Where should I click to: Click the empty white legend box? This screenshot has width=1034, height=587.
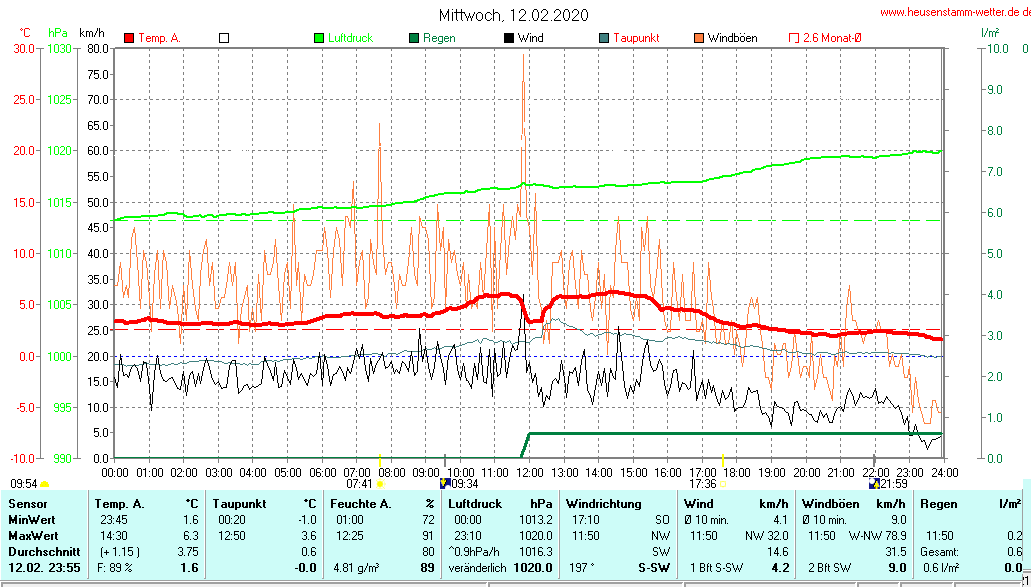(x=224, y=38)
